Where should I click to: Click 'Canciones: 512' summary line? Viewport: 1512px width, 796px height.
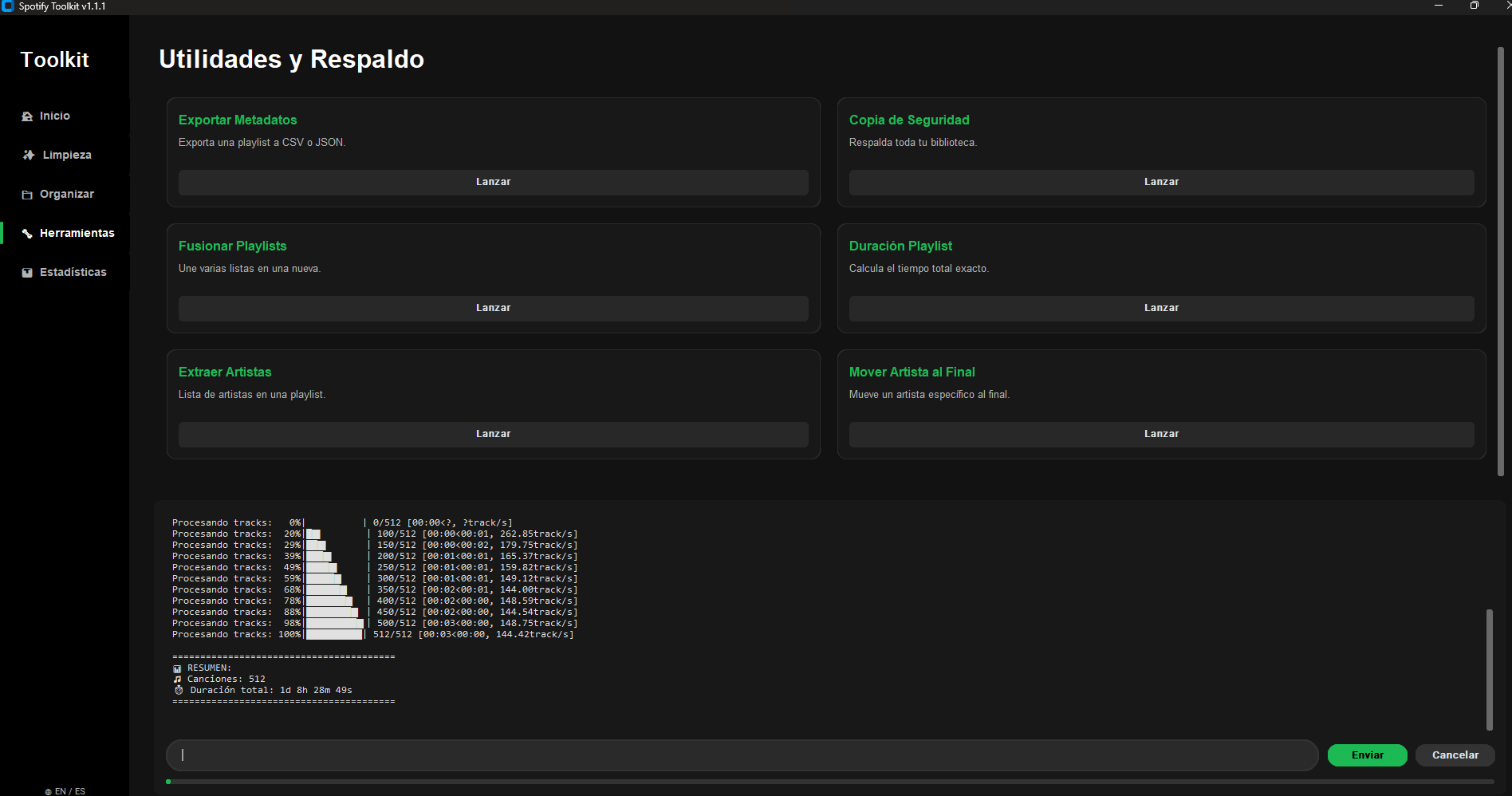click(x=219, y=680)
